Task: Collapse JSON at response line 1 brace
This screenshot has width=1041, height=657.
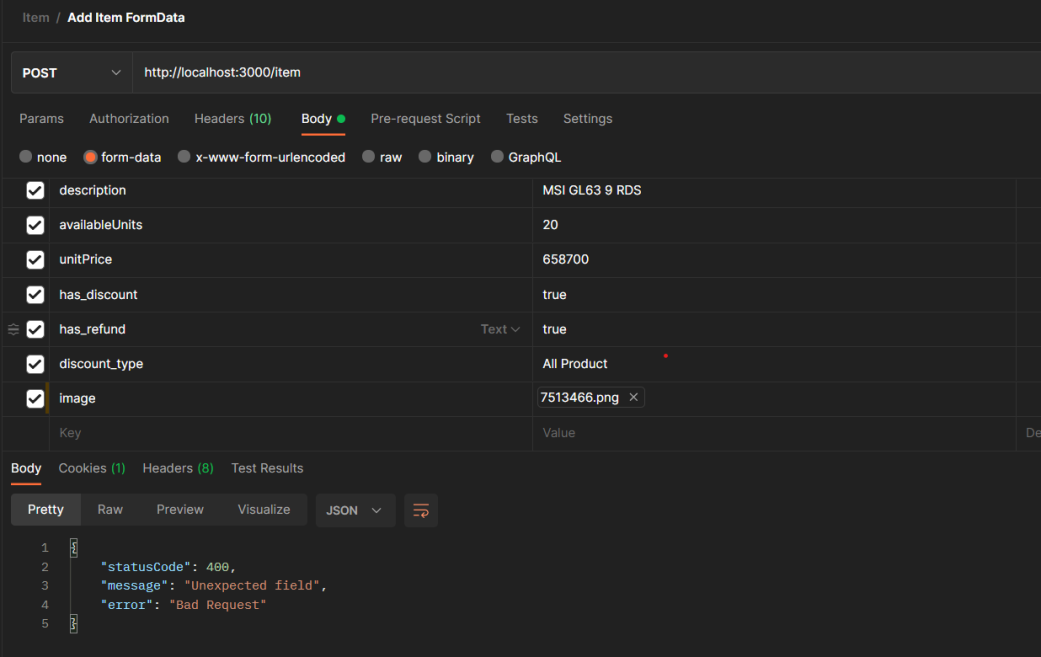Action: [74, 548]
